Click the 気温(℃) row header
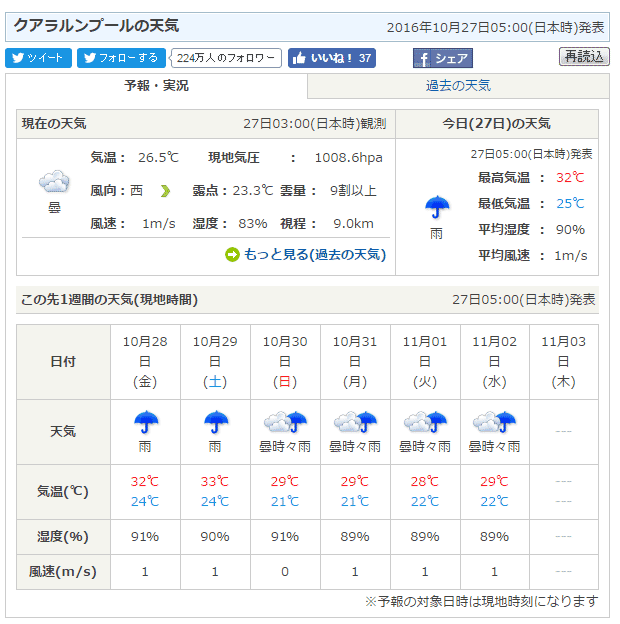 (63, 491)
